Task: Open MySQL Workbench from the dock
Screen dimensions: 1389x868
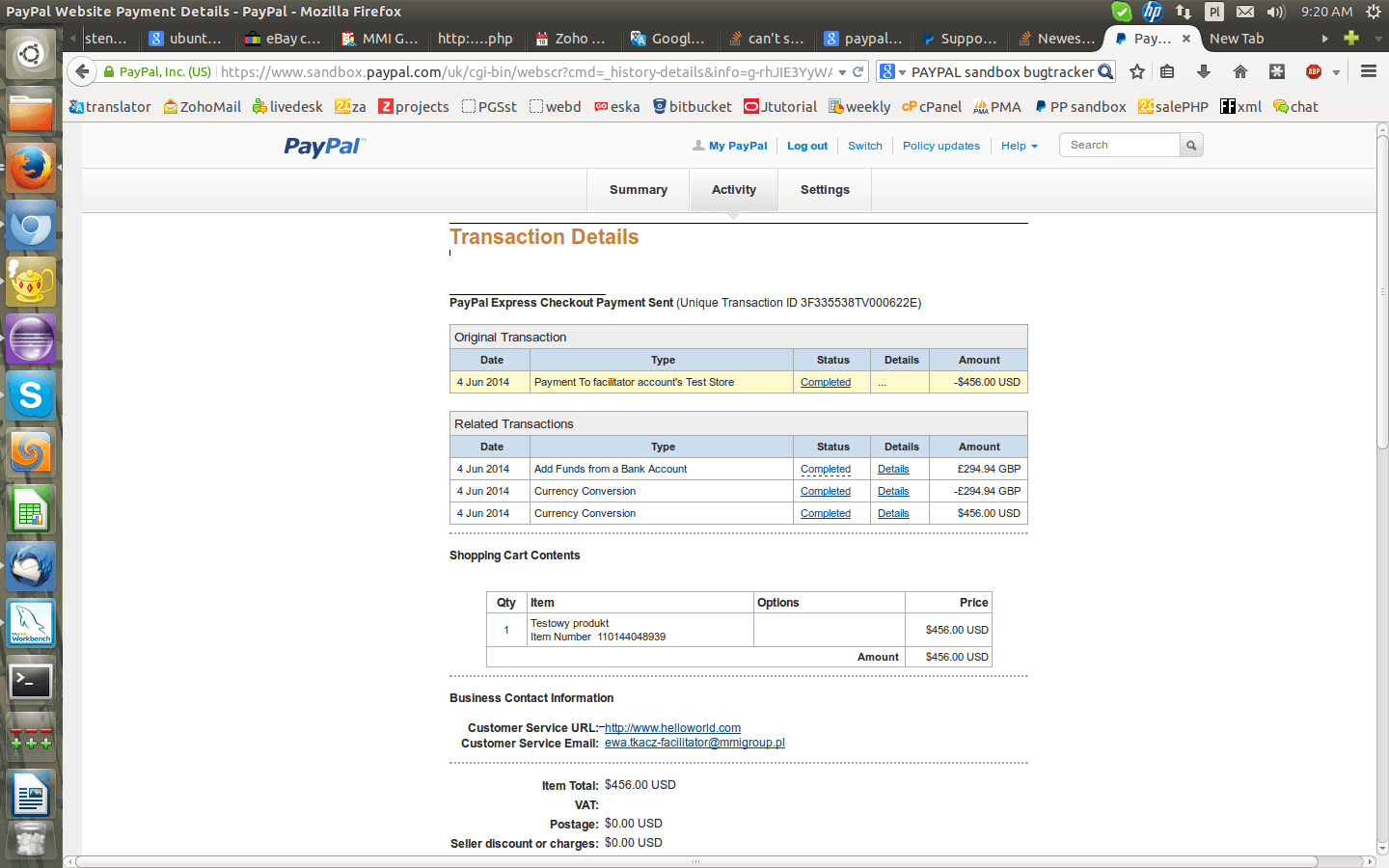Action: [31, 623]
